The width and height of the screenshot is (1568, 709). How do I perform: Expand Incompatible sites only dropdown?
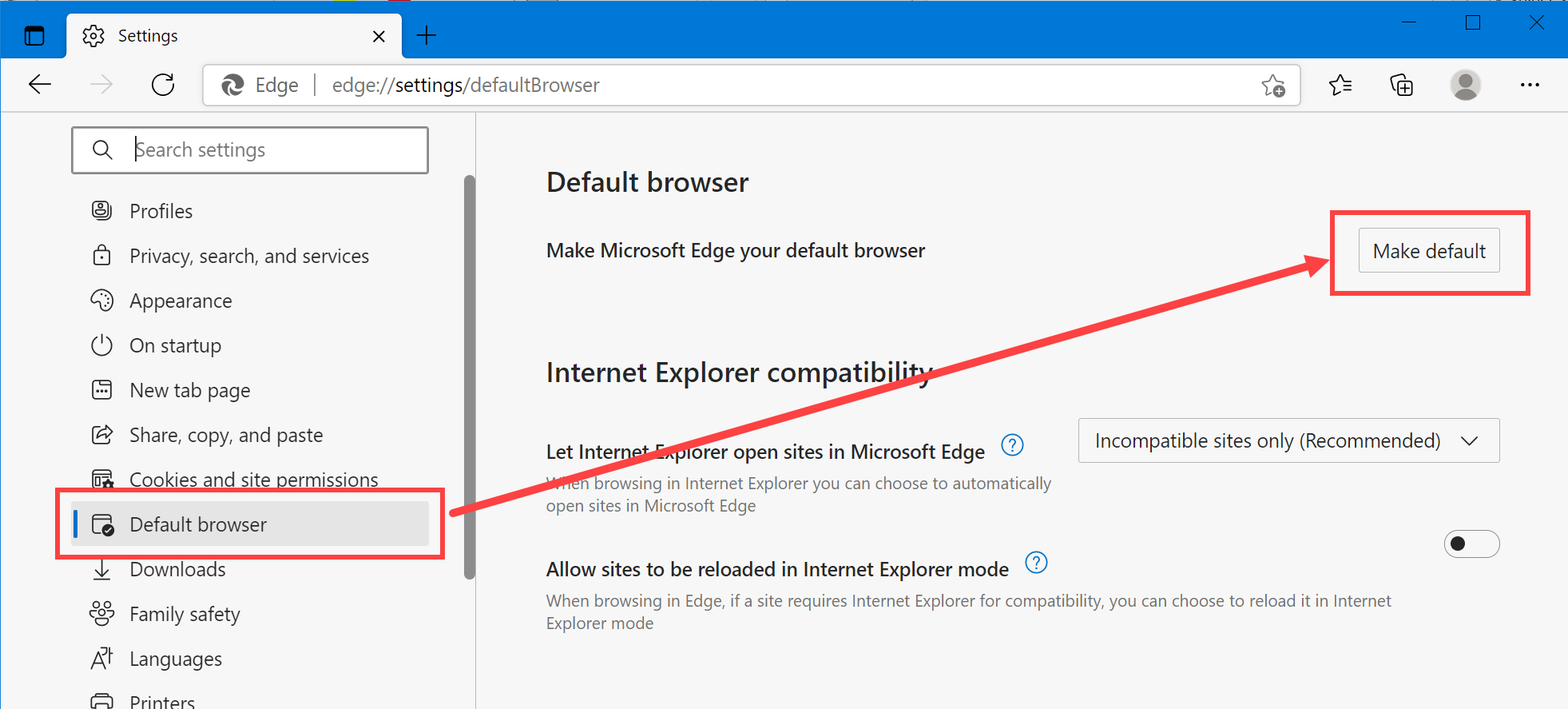pyautogui.click(x=1288, y=440)
